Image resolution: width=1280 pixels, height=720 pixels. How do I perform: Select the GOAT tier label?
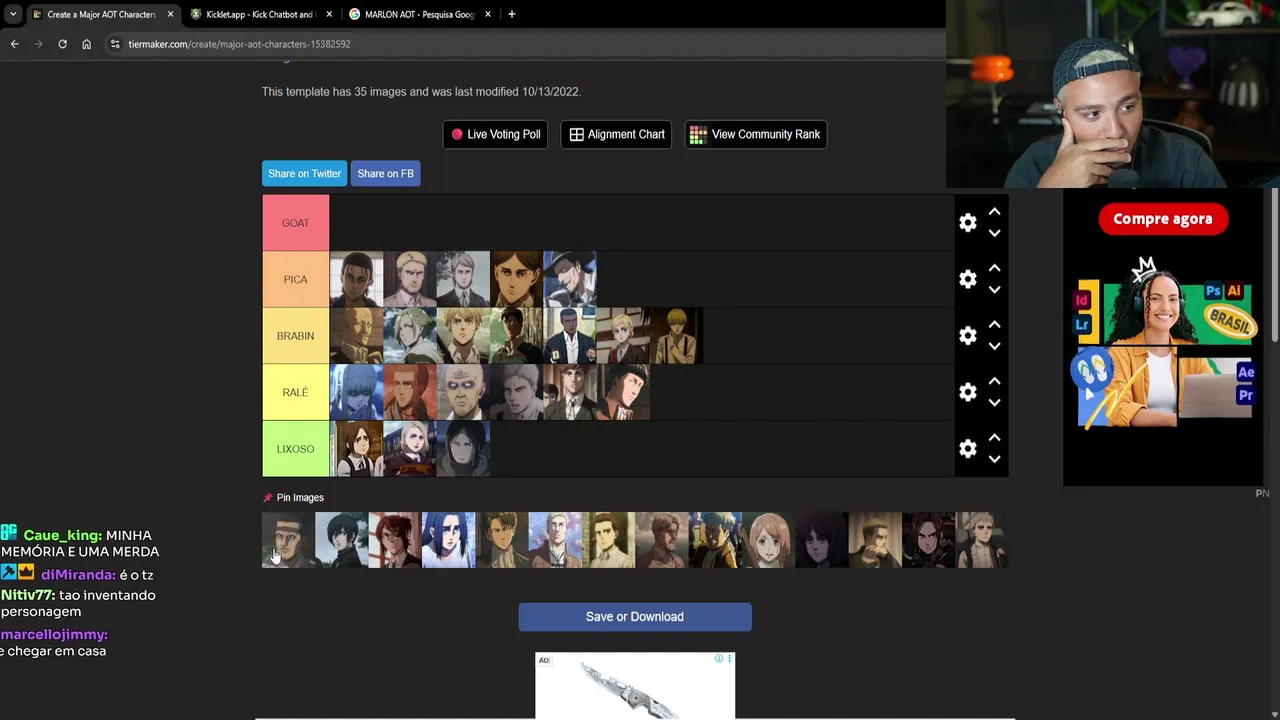pyautogui.click(x=295, y=223)
